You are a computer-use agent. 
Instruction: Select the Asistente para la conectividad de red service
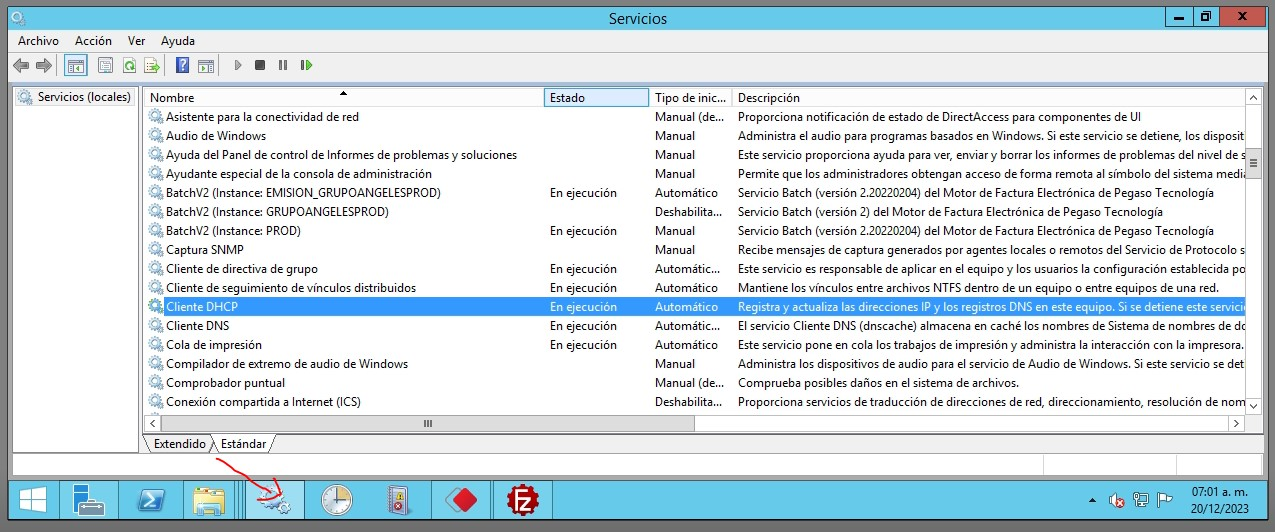pos(262,117)
